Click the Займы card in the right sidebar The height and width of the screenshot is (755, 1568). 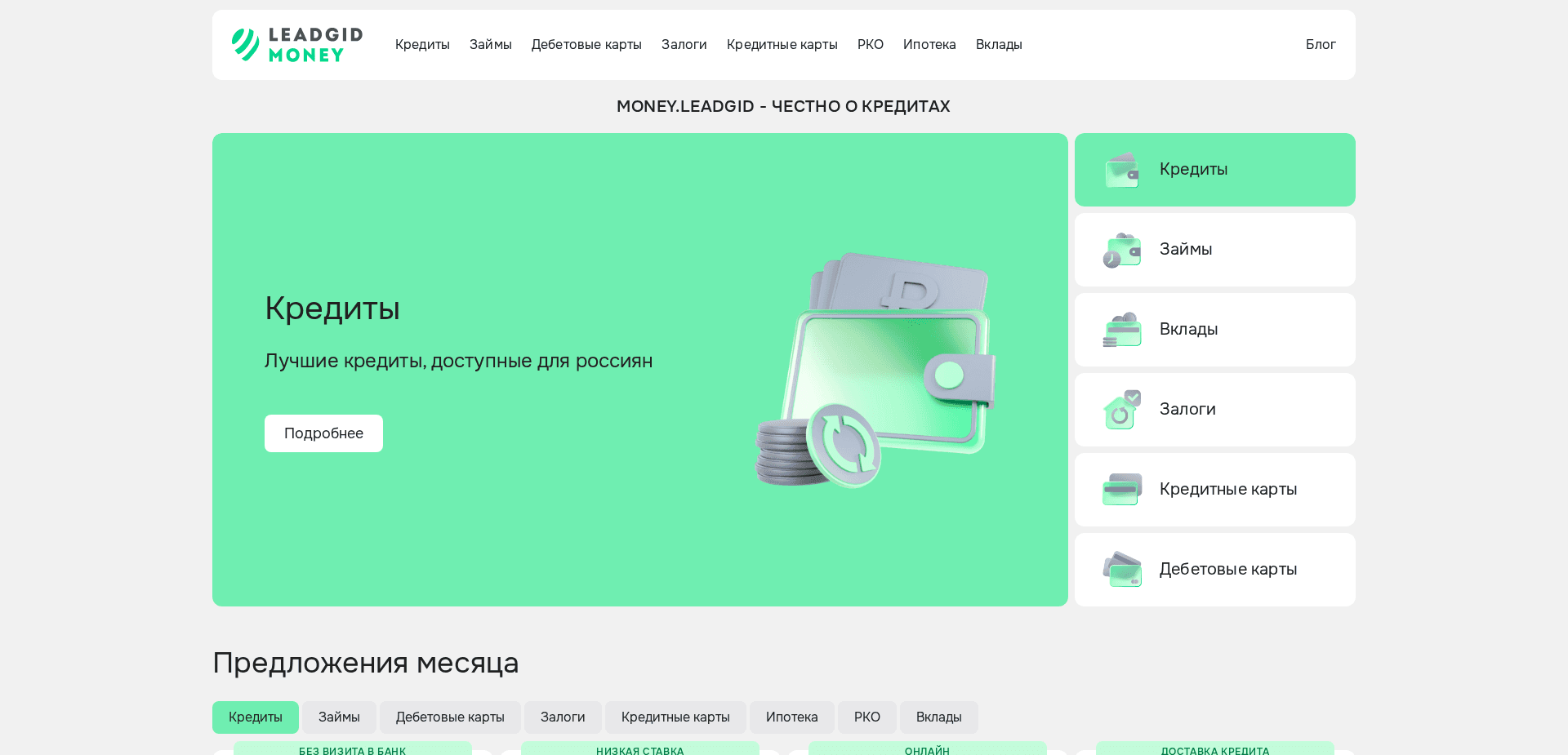(1214, 250)
